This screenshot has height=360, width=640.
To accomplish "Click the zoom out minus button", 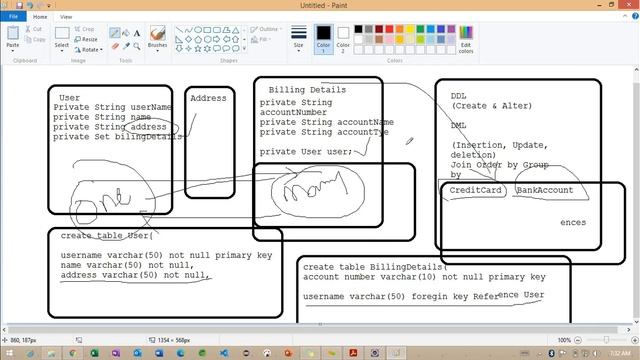I will (578, 340).
